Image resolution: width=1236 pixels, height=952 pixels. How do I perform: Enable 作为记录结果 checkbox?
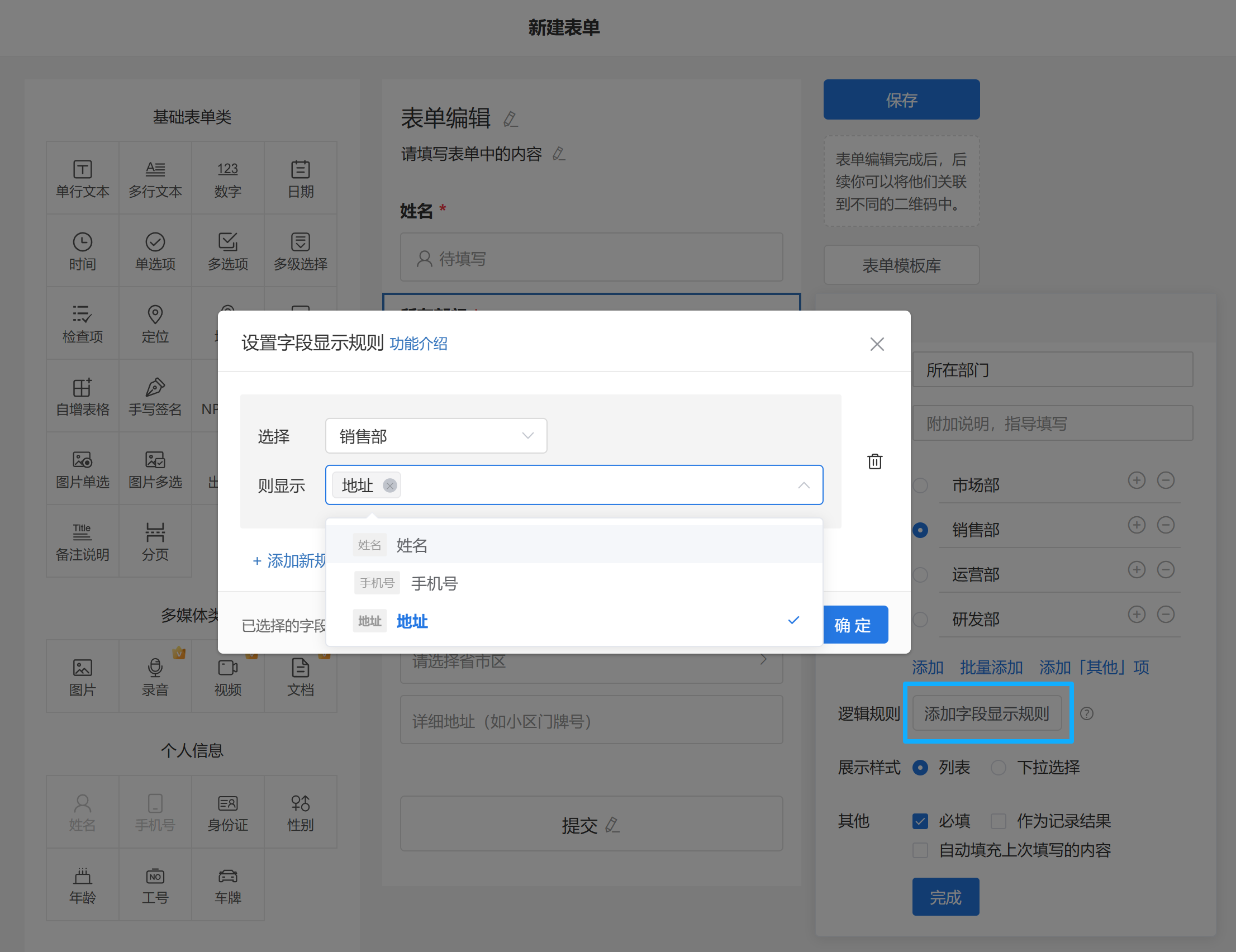coord(999,821)
